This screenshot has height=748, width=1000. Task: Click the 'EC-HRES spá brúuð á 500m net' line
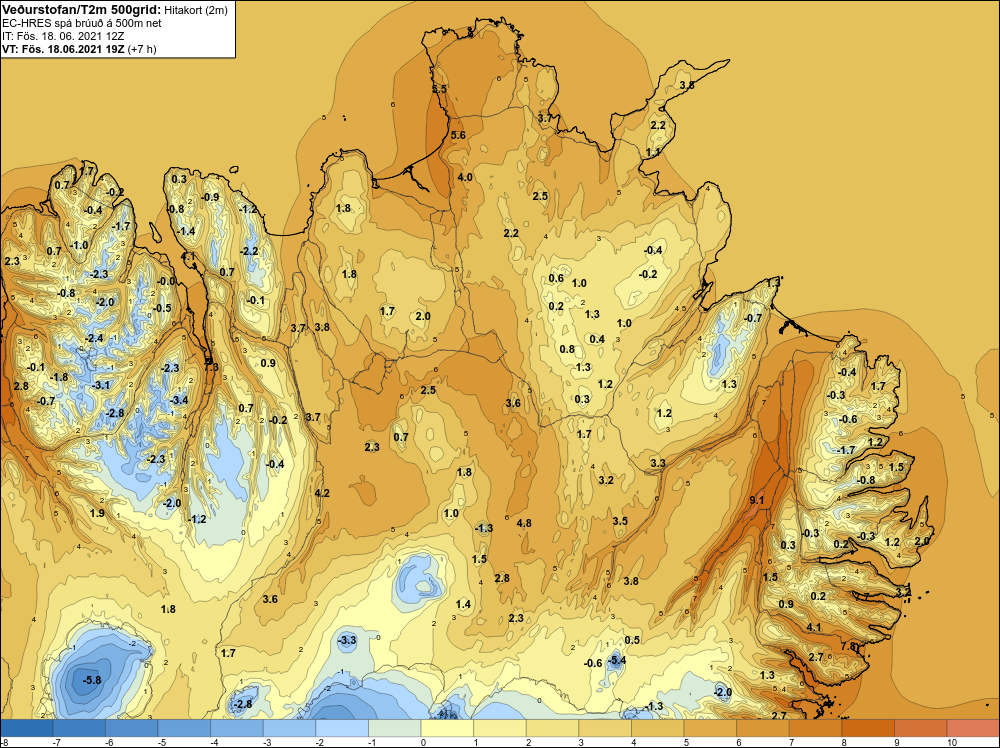pyautogui.click(x=82, y=23)
